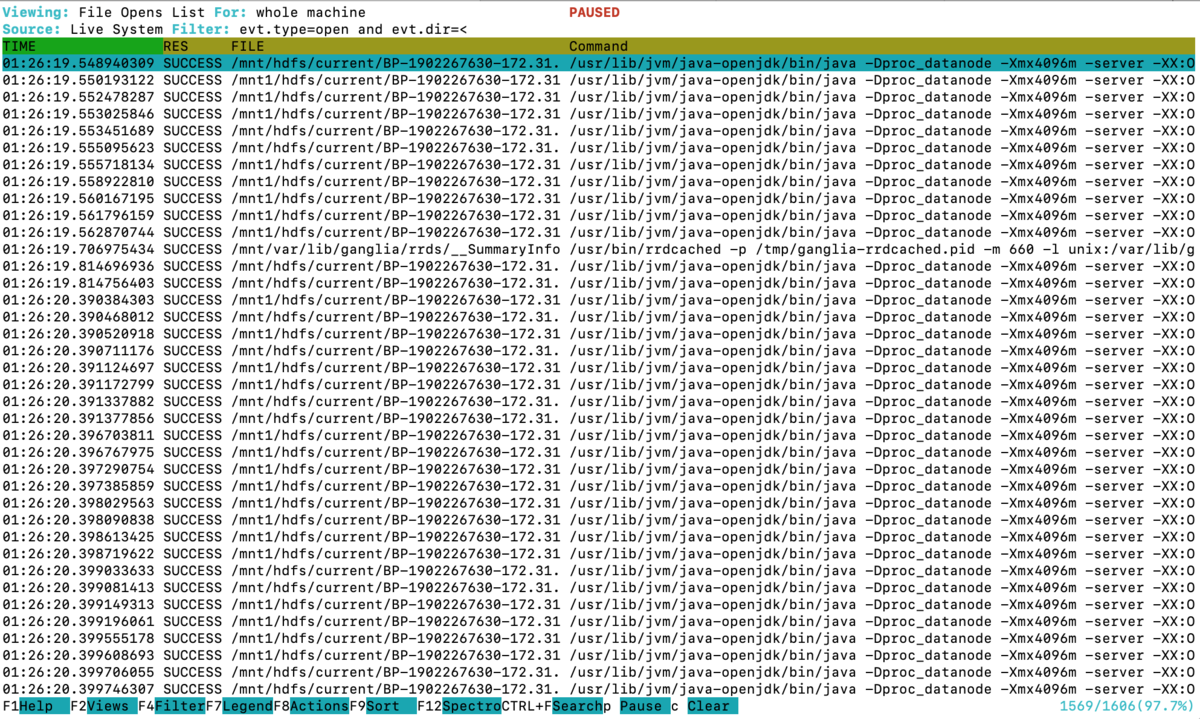Click the /usr/bin/rrdcached command cell
The height and width of the screenshot is (719, 1200).
click(x=882, y=249)
